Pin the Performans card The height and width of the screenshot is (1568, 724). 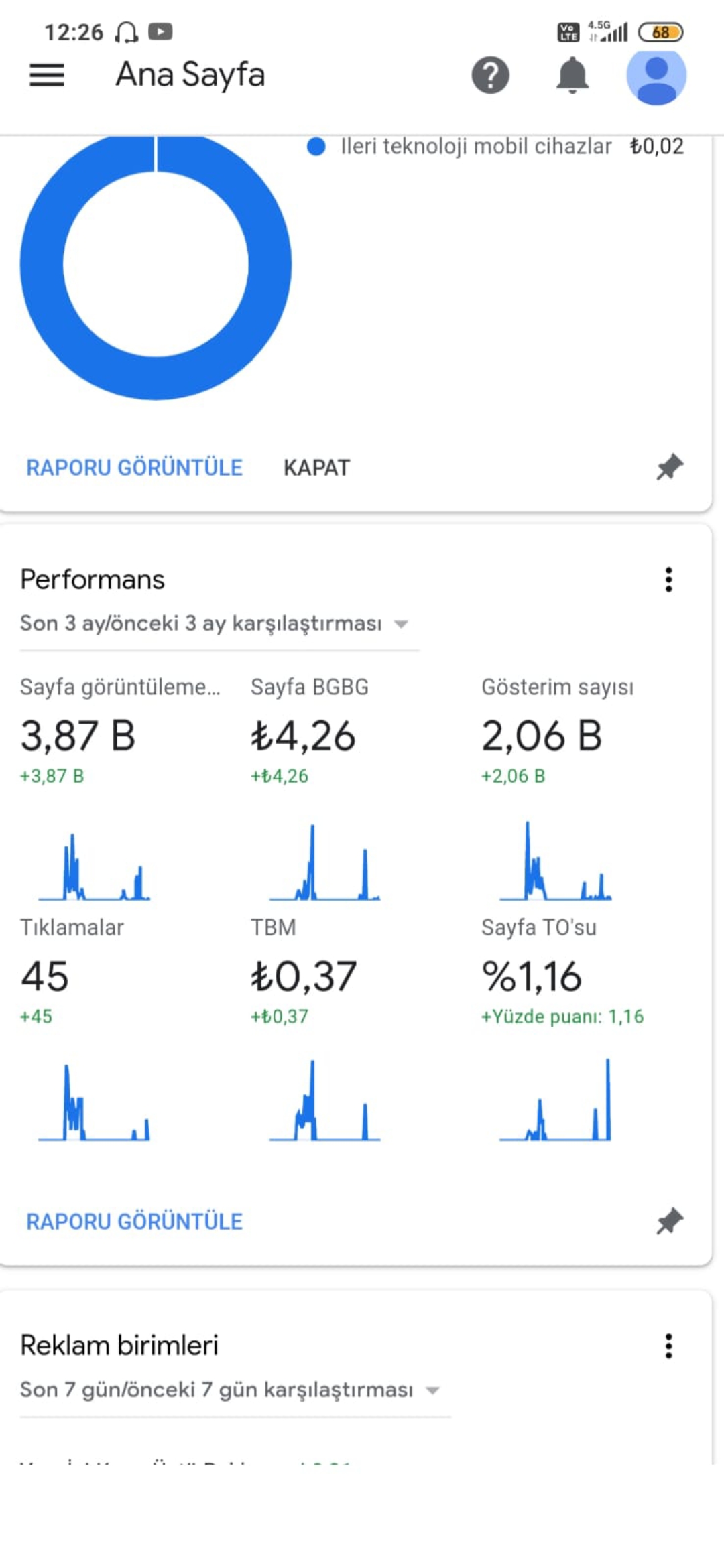click(x=669, y=1221)
